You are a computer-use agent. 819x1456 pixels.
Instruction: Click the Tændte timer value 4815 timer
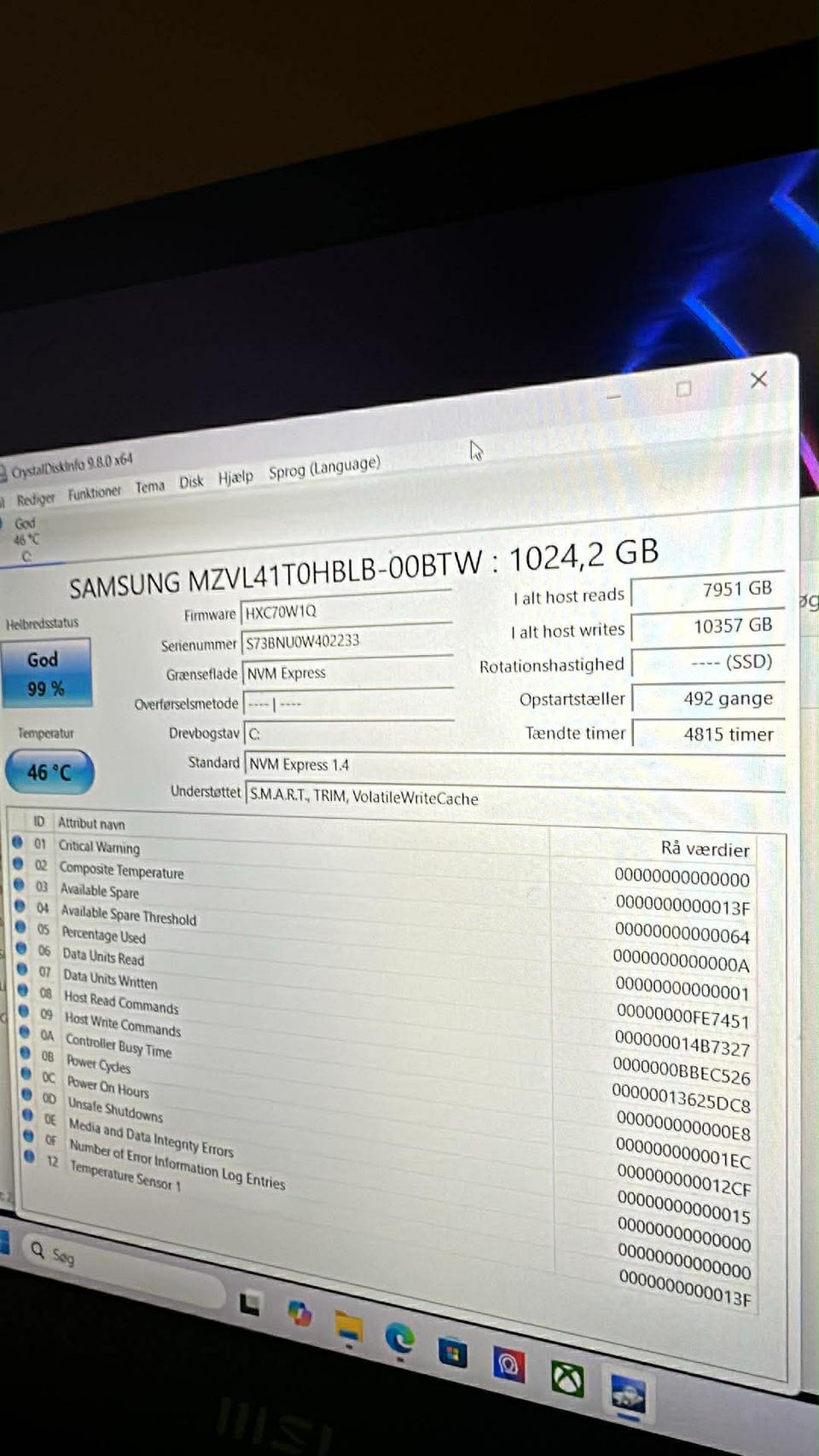pyautogui.click(x=707, y=734)
